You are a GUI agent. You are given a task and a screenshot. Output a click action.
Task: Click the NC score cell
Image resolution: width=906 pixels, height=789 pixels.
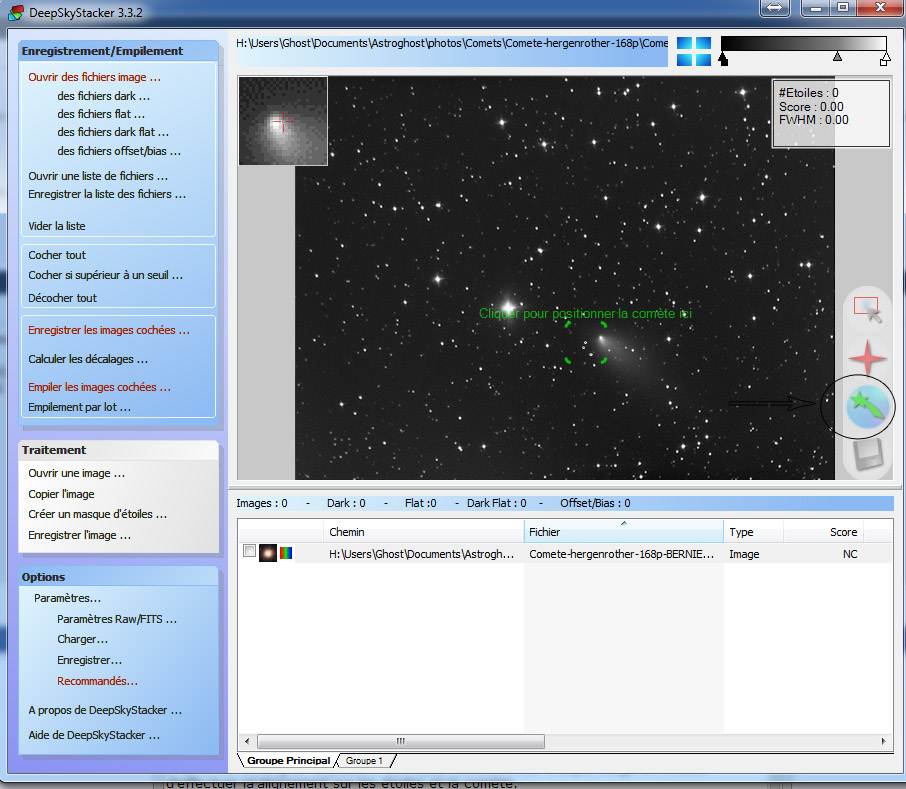pyautogui.click(x=850, y=554)
